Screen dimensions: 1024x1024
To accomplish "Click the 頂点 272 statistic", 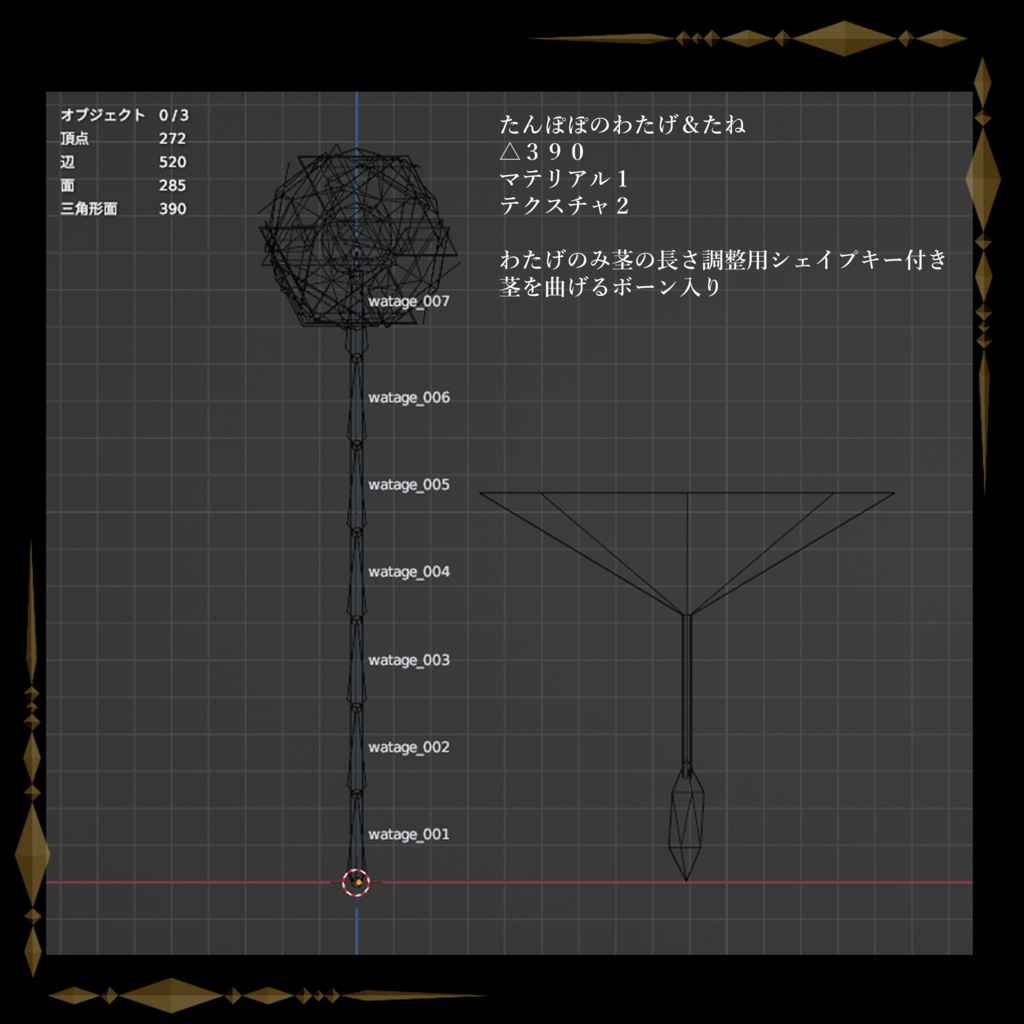I will tap(123, 138).
